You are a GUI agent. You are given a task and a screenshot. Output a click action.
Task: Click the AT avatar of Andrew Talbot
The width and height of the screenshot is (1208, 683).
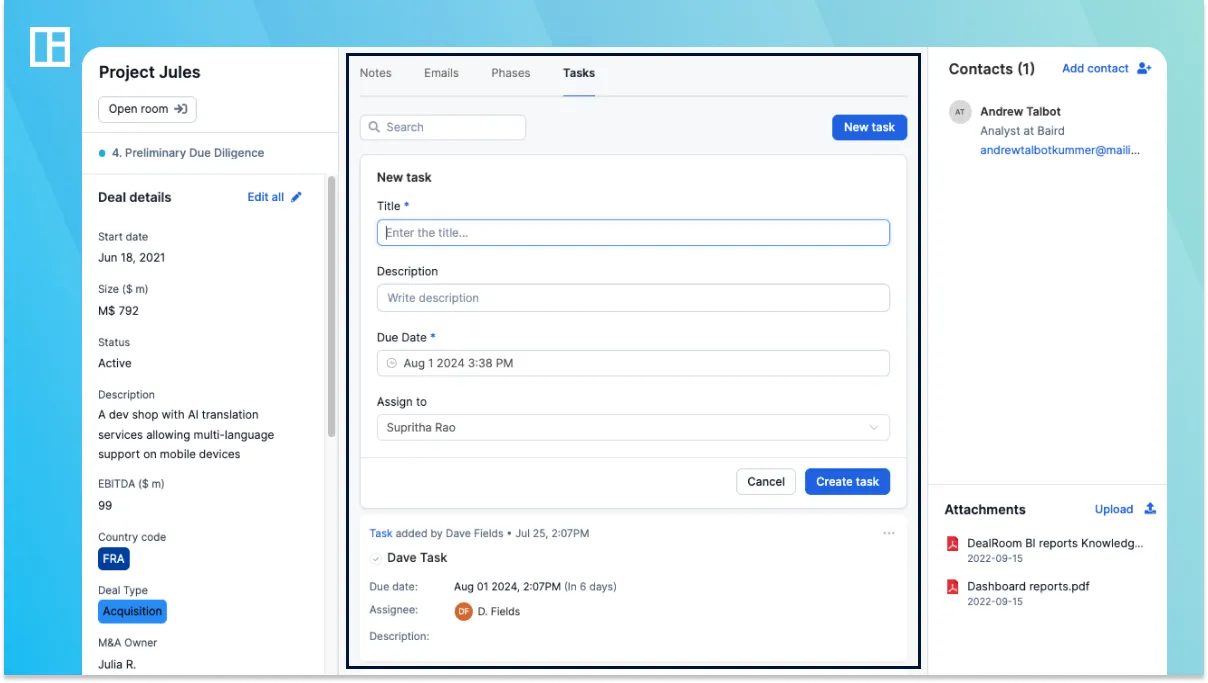point(960,112)
